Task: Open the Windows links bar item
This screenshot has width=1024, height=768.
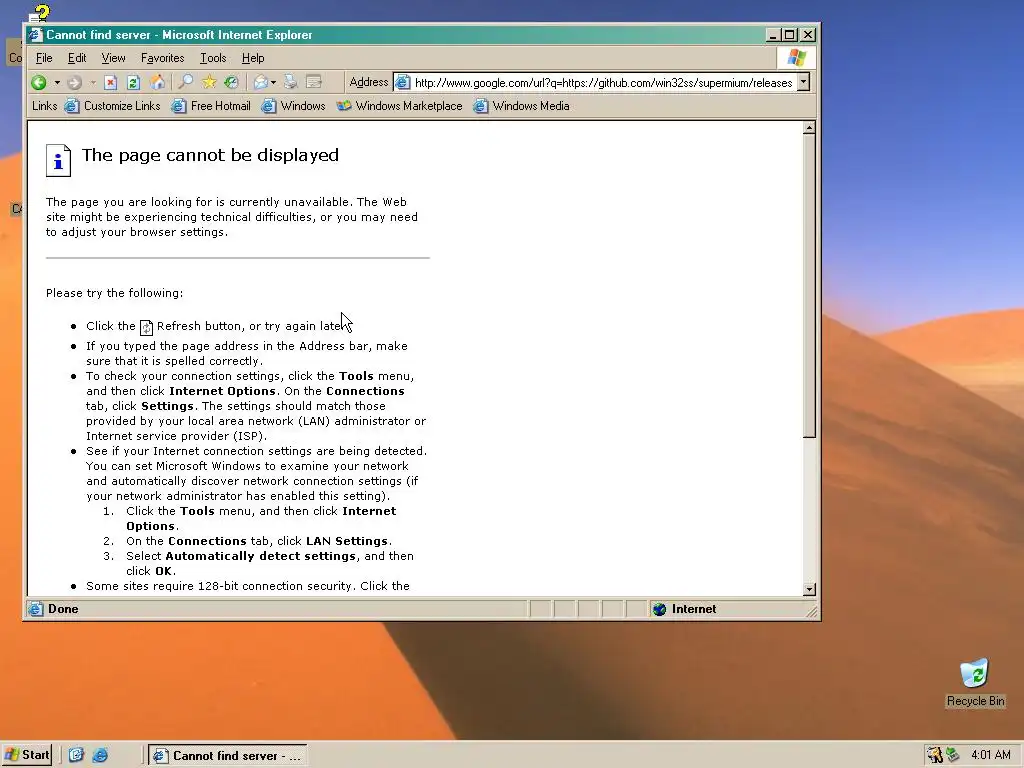Action: point(293,106)
